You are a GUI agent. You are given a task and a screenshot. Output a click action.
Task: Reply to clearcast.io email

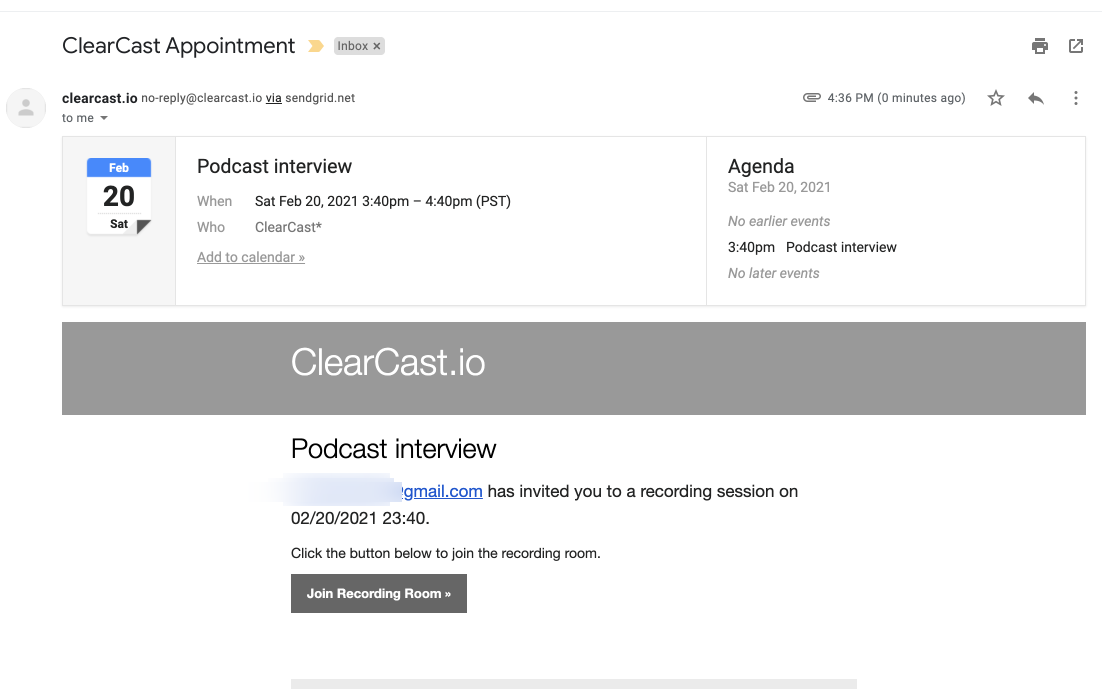(1035, 98)
